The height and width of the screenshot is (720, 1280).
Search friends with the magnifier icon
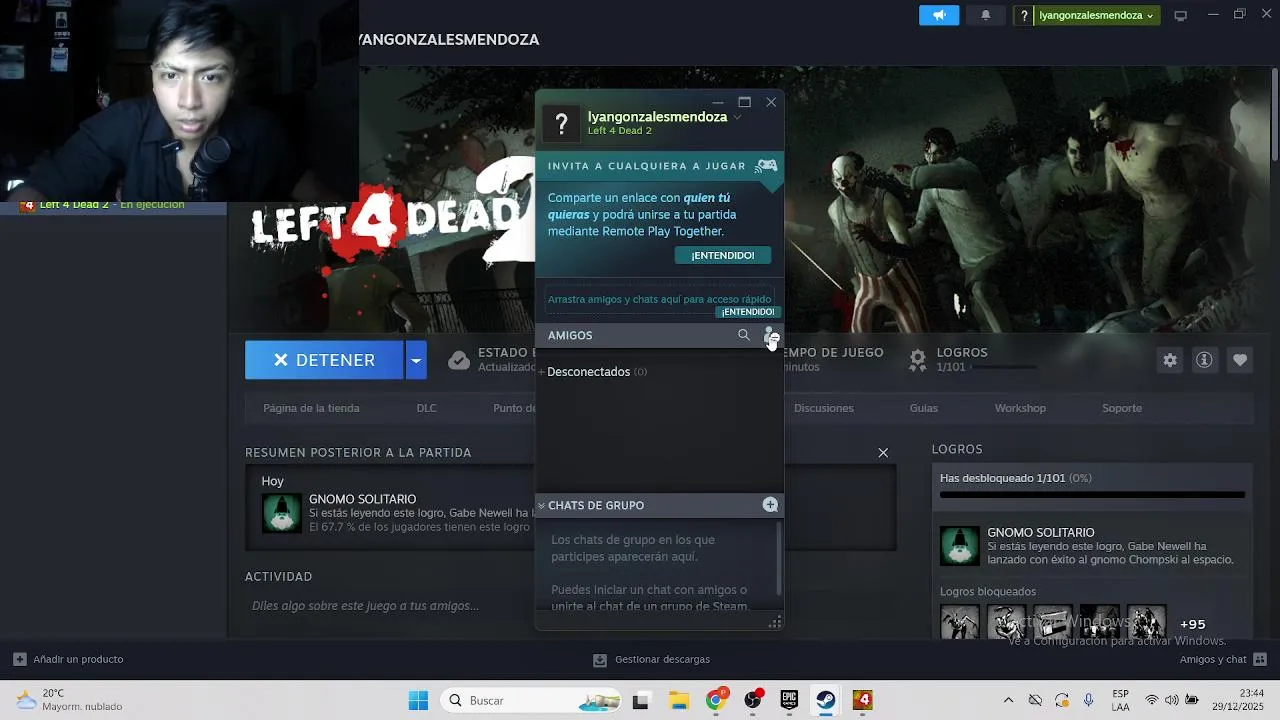point(743,335)
